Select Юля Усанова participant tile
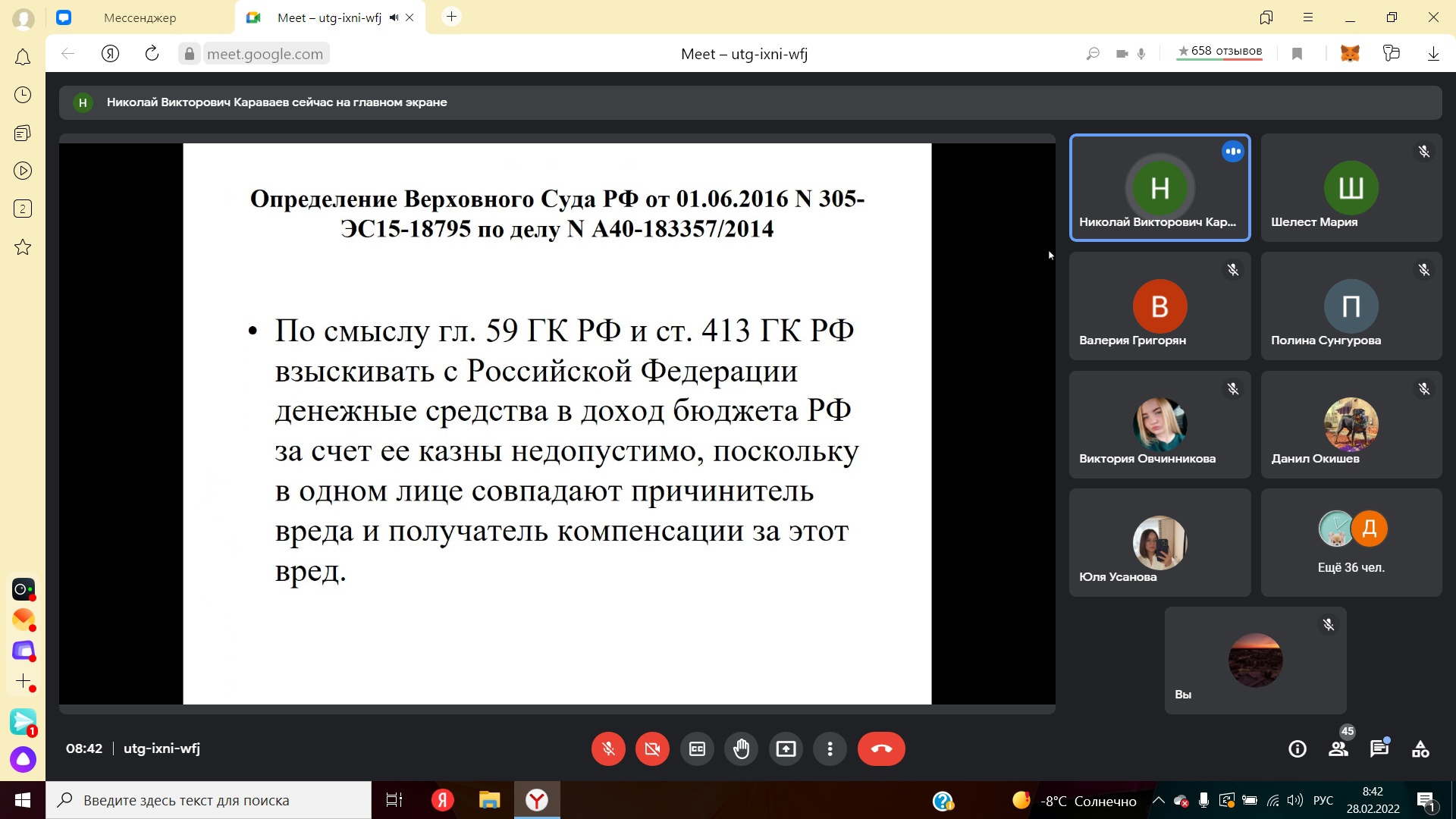The width and height of the screenshot is (1456, 819). [x=1159, y=543]
